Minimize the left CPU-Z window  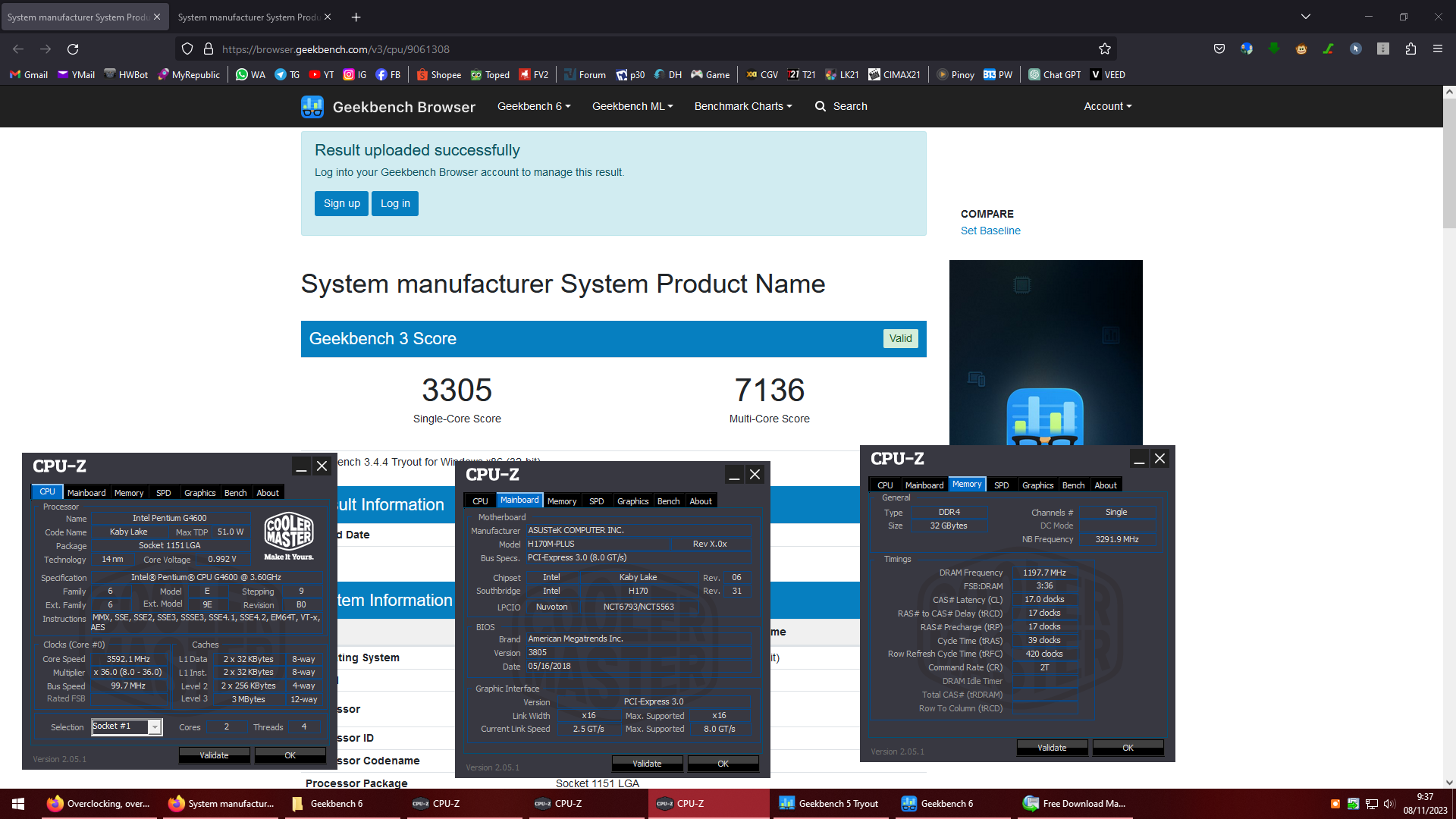(301, 466)
